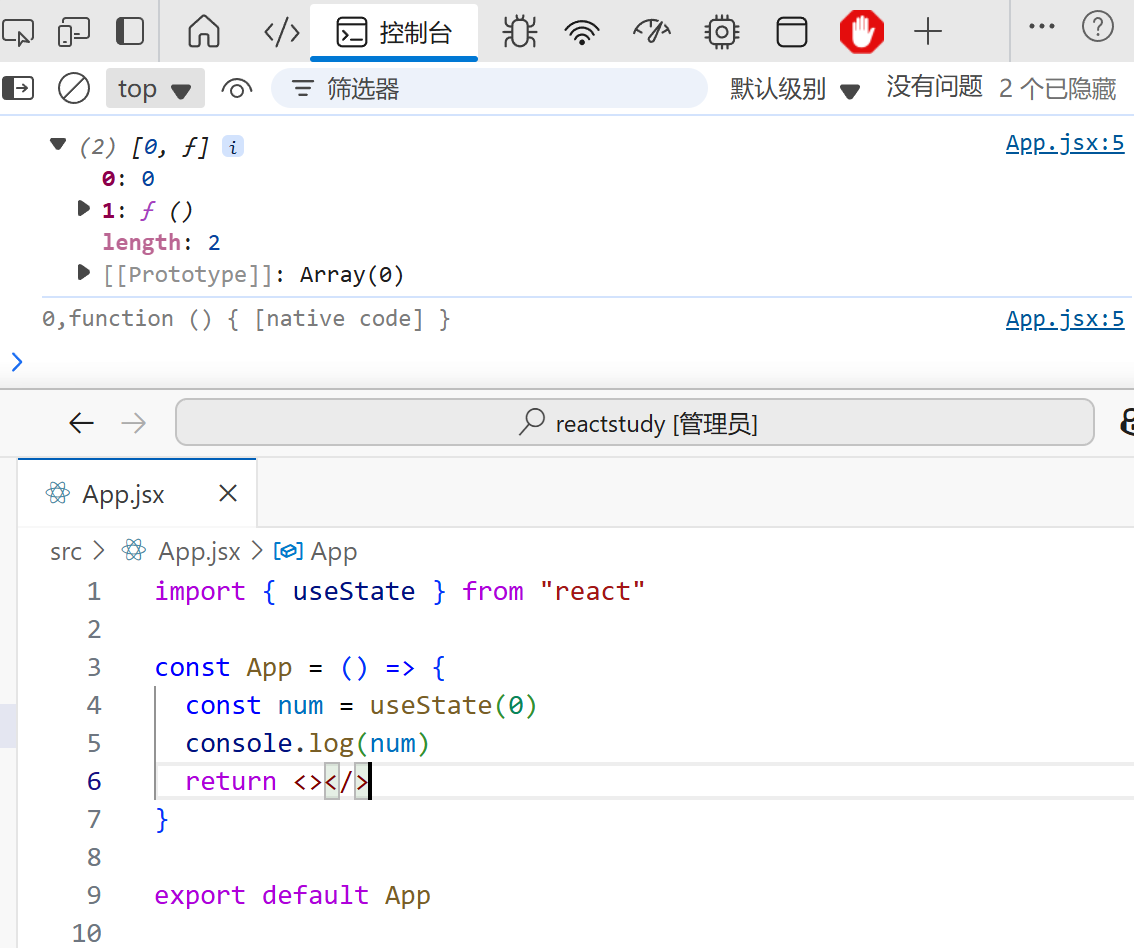Go back with VS Code left arrow
Image resolution: width=1134 pixels, height=948 pixels.
click(x=82, y=422)
